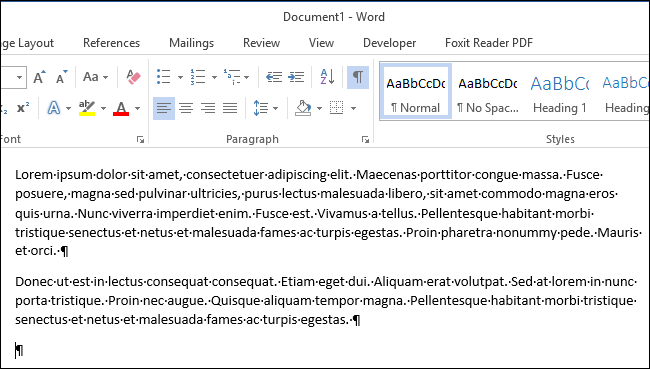Sort text with the A-Z icon
The image size is (650, 369).
327,77
